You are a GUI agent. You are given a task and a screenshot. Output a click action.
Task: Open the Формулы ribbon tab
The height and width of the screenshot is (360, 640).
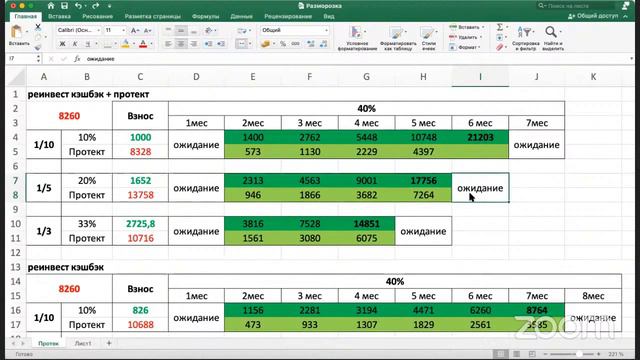pyautogui.click(x=205, y=16)
